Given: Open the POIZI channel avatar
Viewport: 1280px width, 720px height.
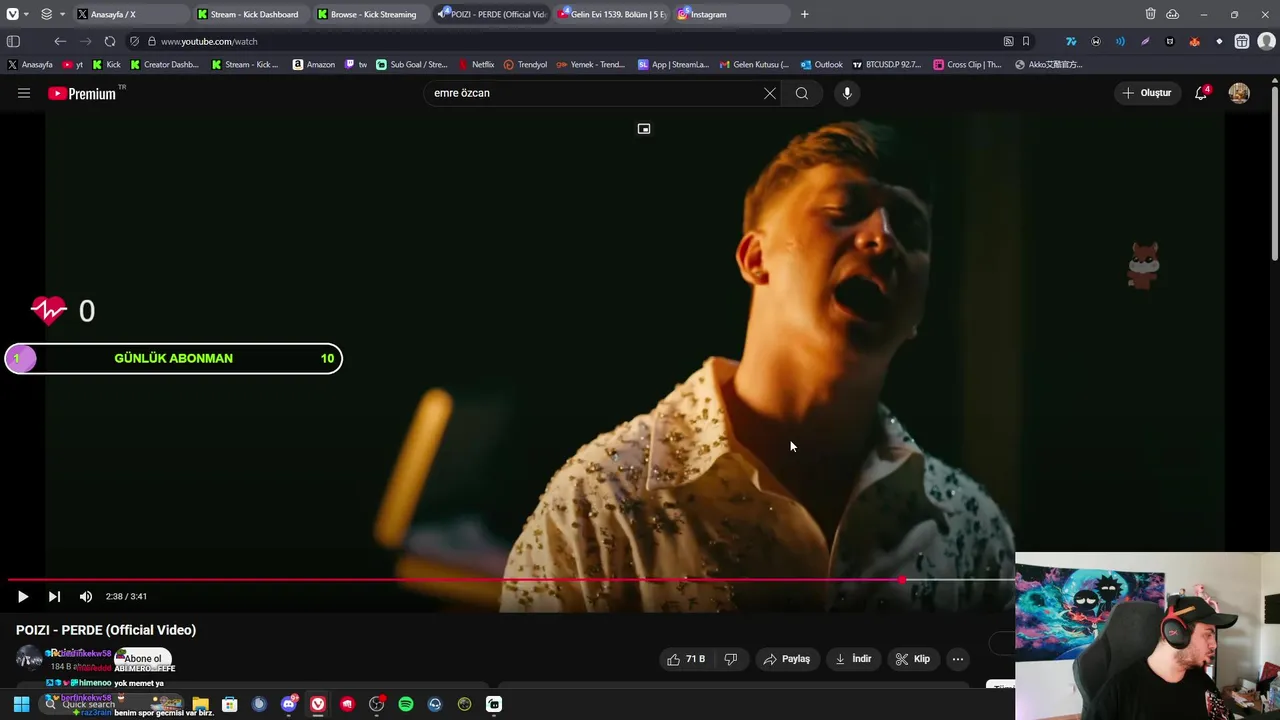Looking at the screenshot, I should click(x=29, y=658).
